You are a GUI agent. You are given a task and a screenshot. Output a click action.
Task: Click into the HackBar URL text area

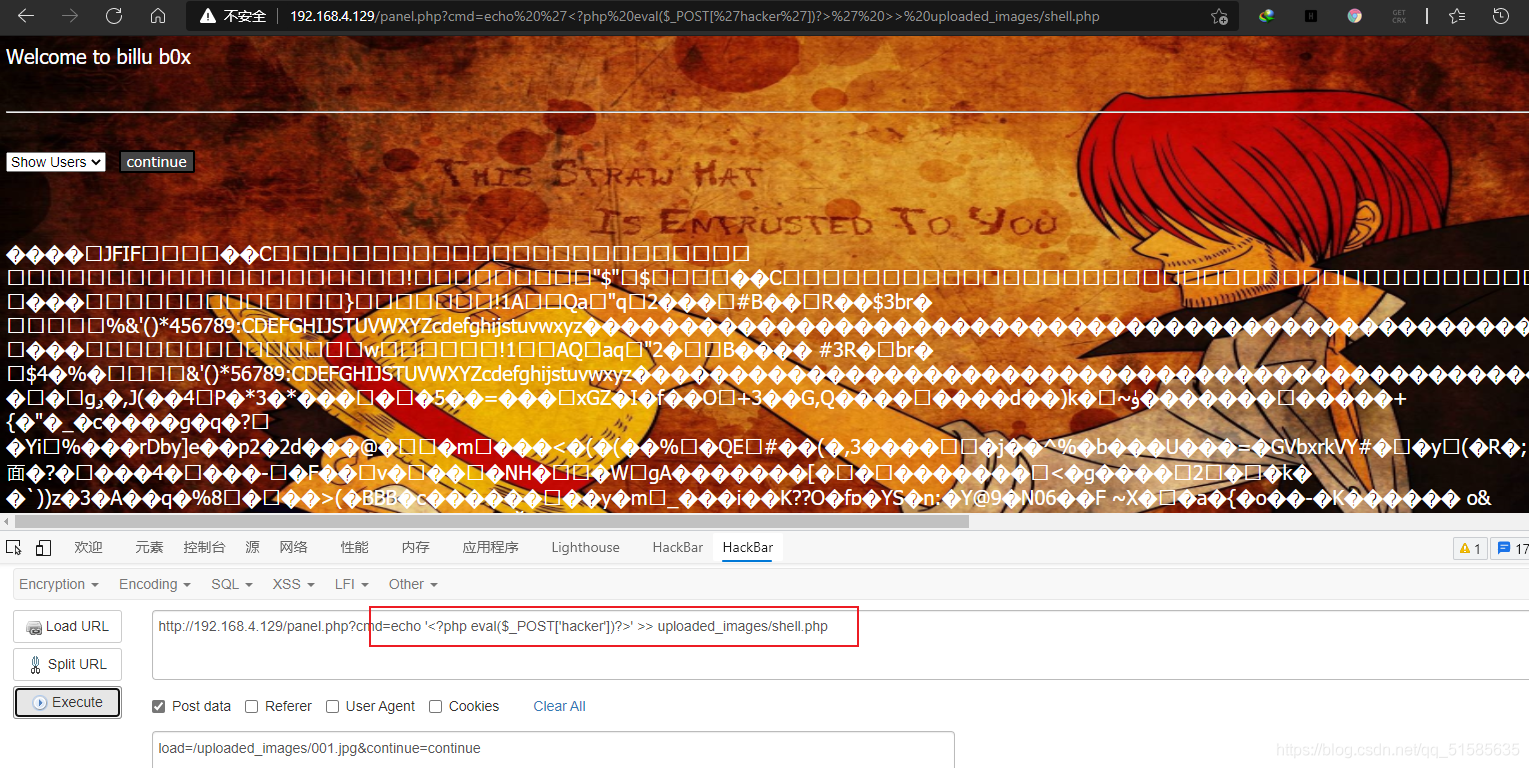click(x=840, y=644)
